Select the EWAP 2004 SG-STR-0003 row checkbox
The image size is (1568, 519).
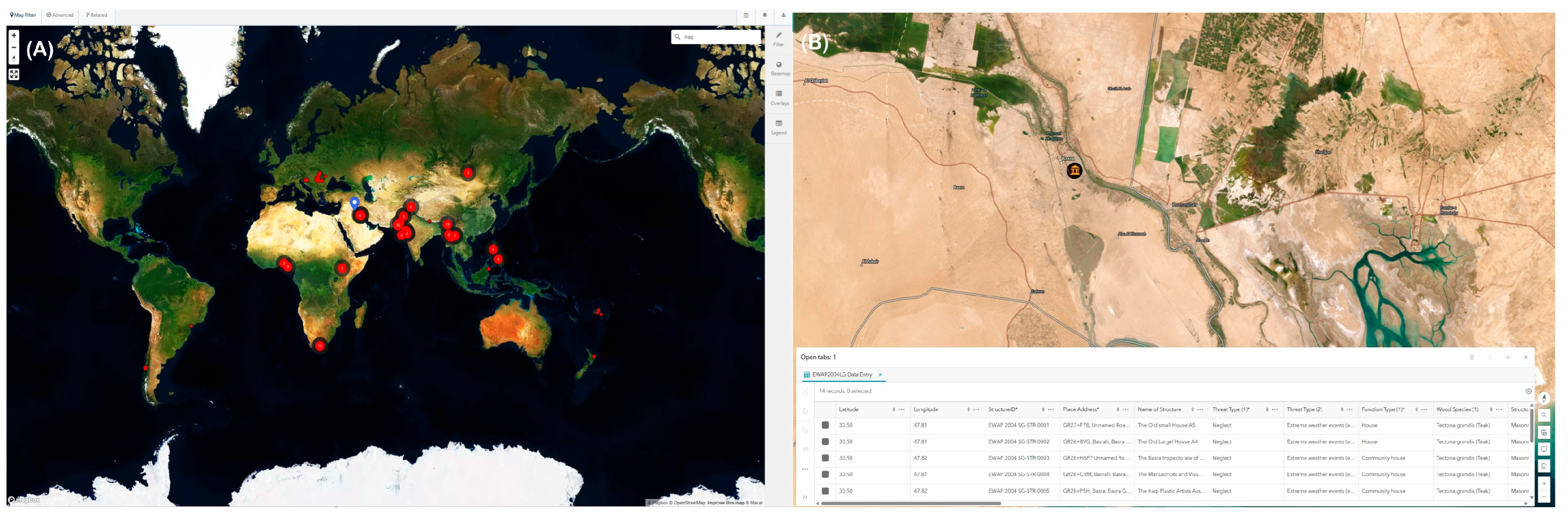click(826, 458)
